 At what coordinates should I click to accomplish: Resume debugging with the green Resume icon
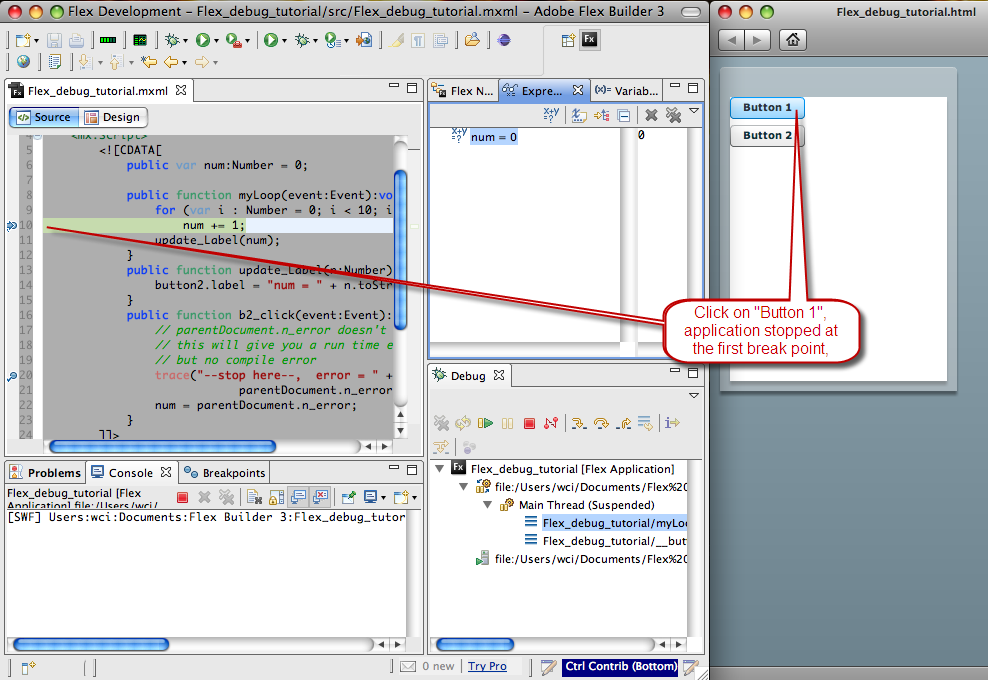tap(484, 423)
